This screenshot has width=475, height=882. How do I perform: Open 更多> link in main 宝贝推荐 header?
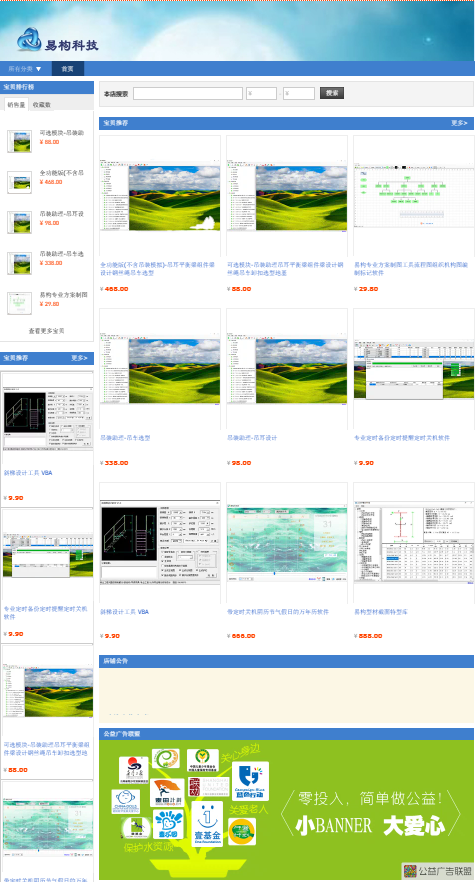tap(459, 123)
